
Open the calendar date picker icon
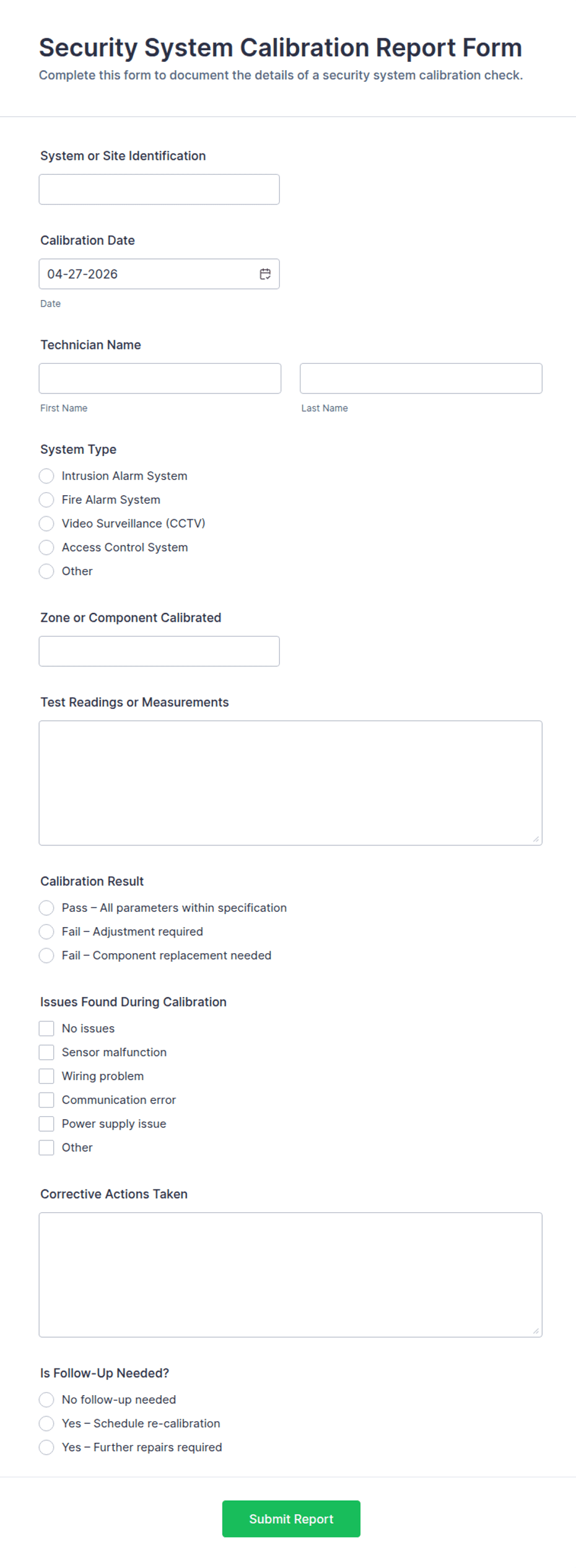(264, 273)
